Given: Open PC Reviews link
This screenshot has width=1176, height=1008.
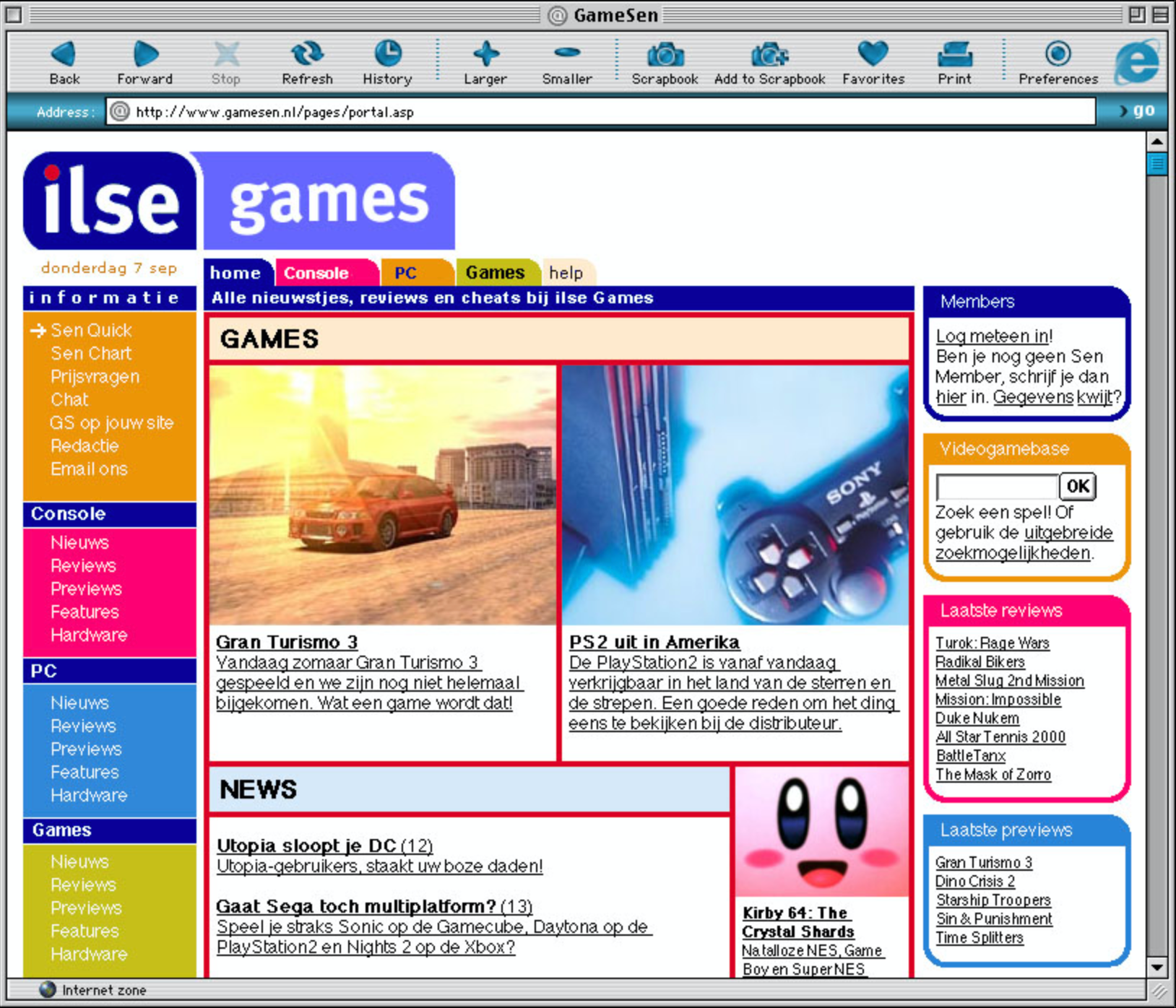Looking at the screenshot, I should [x=83, y=726].
